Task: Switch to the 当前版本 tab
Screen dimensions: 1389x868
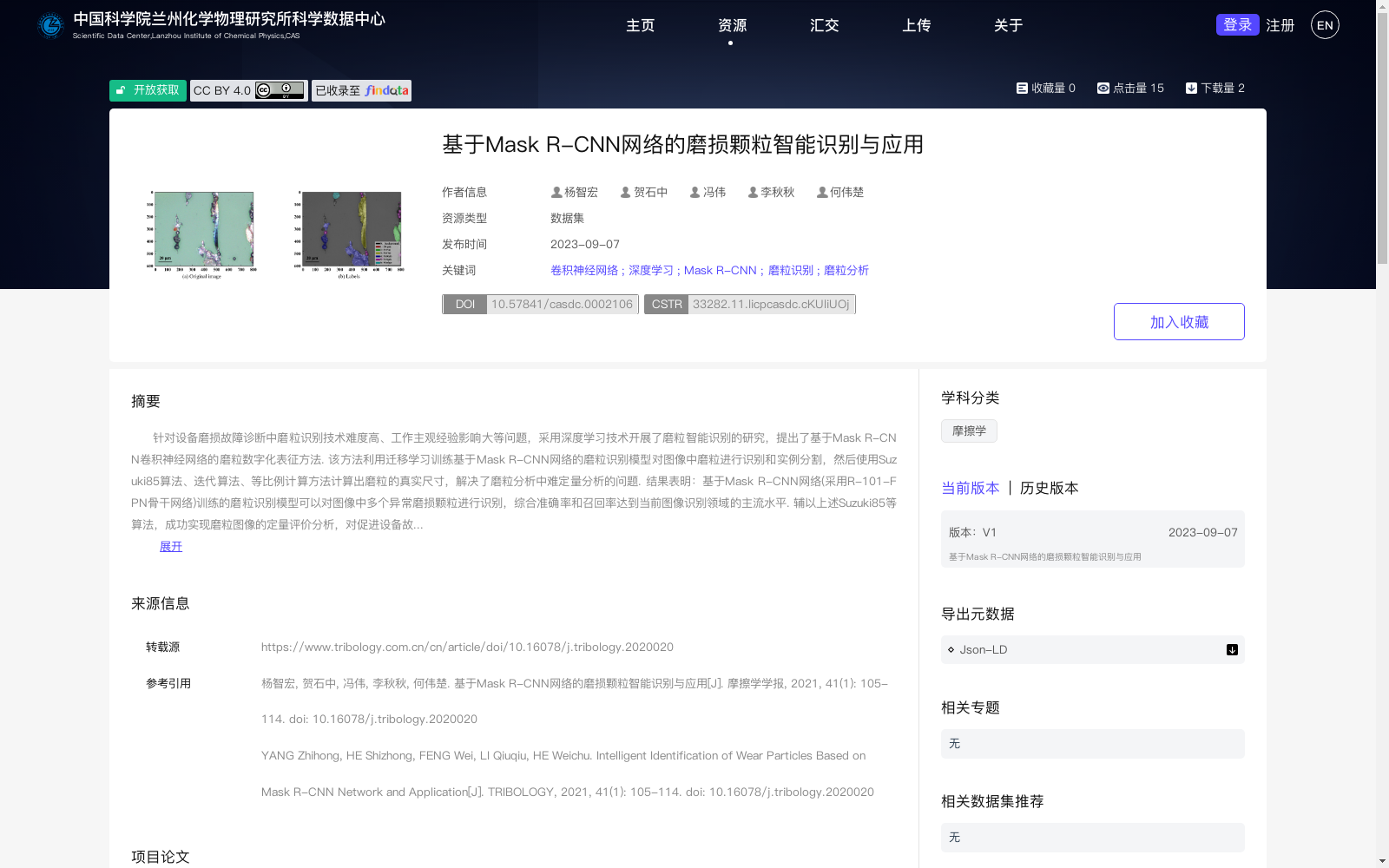Action: [971, 488]
